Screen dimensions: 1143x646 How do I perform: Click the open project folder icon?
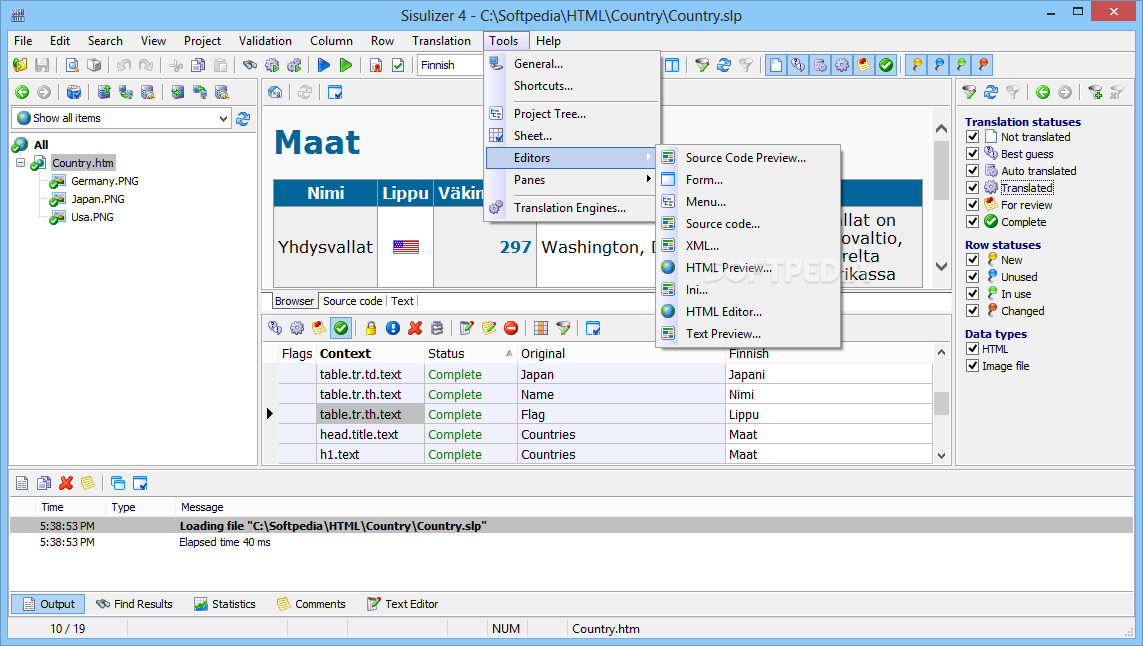click(x=20, y=65)
